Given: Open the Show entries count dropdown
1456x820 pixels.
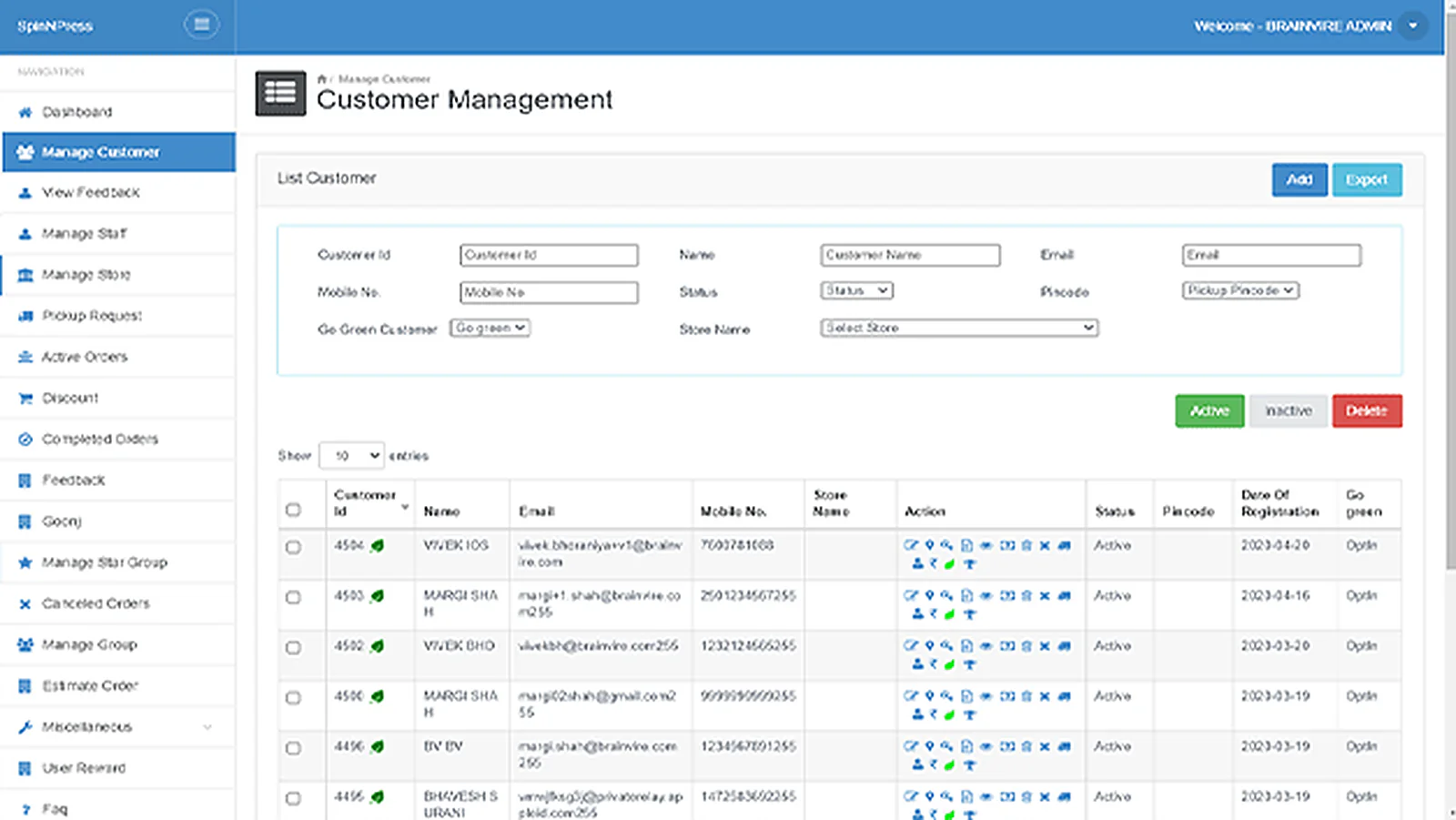Looking at the screenshot, I should (x=351, y=455).
